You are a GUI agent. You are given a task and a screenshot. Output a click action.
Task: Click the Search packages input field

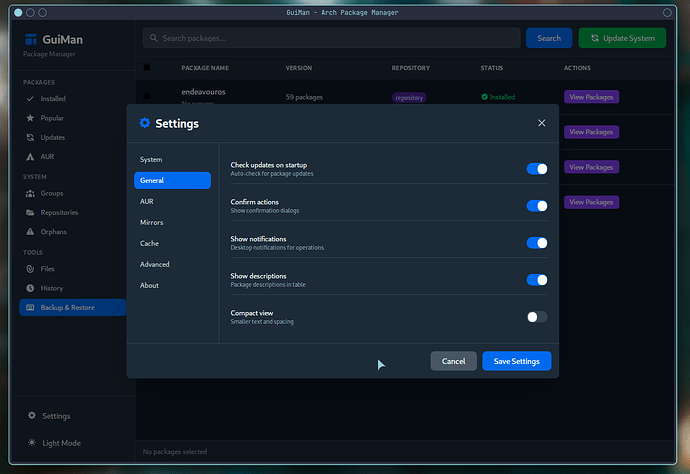330,38
